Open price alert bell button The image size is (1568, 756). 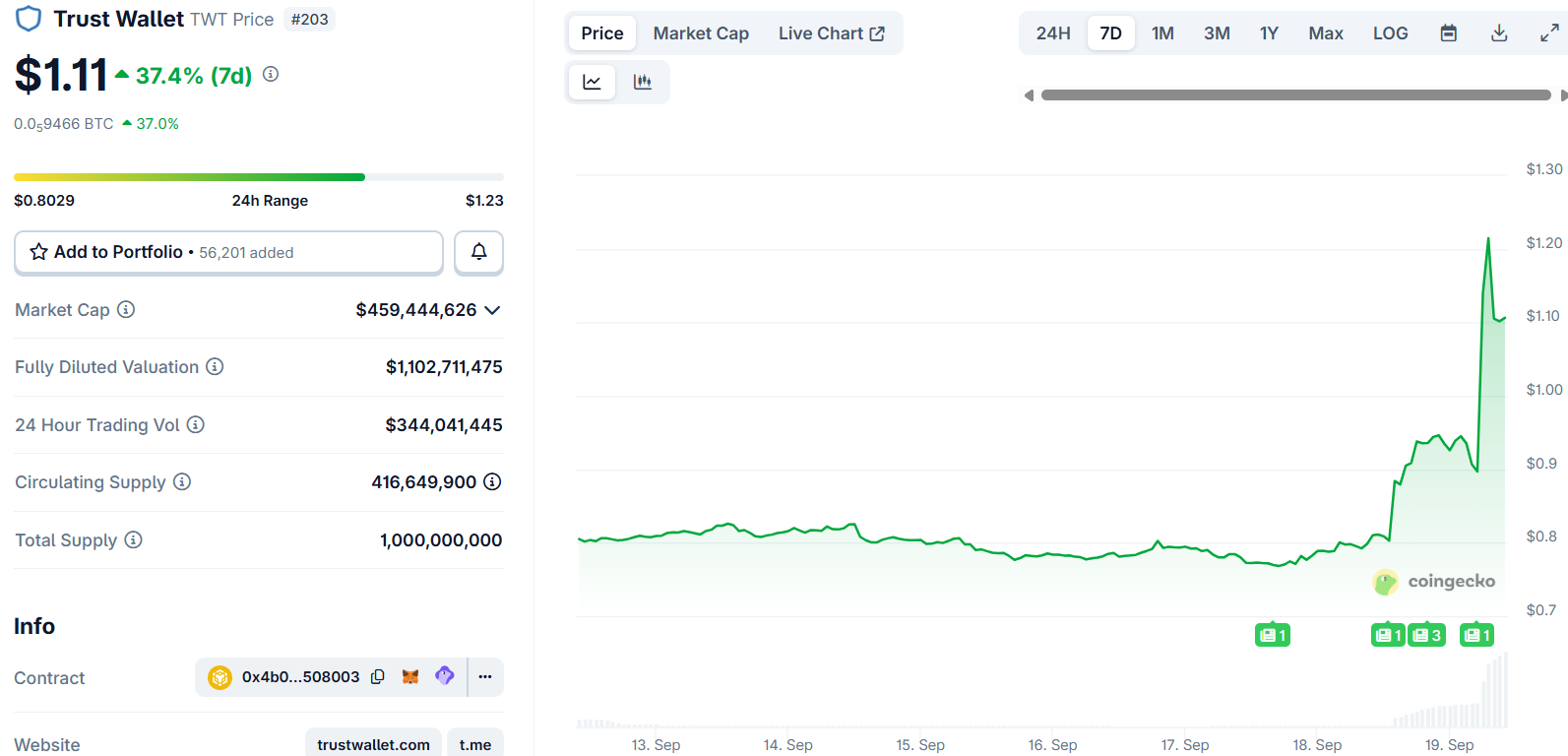pyautogui.click(x=478, y=252)
